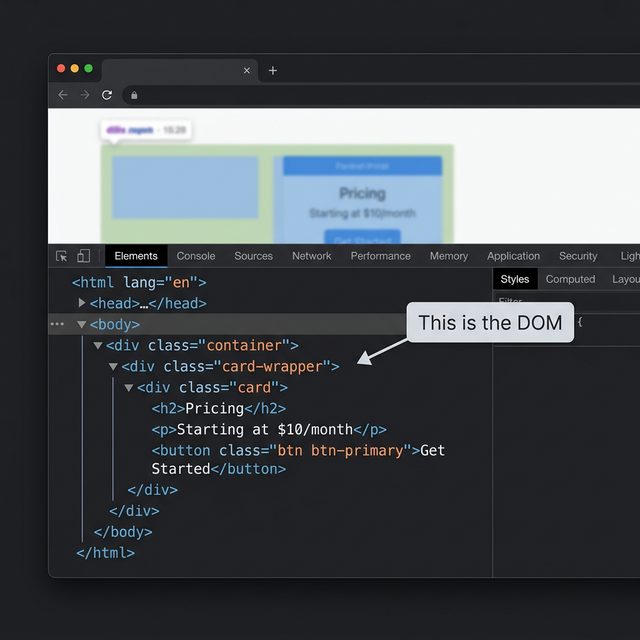The image size is (640, 640).
Task: Activate the inspect element picker icon
Action: coord(62,256)
